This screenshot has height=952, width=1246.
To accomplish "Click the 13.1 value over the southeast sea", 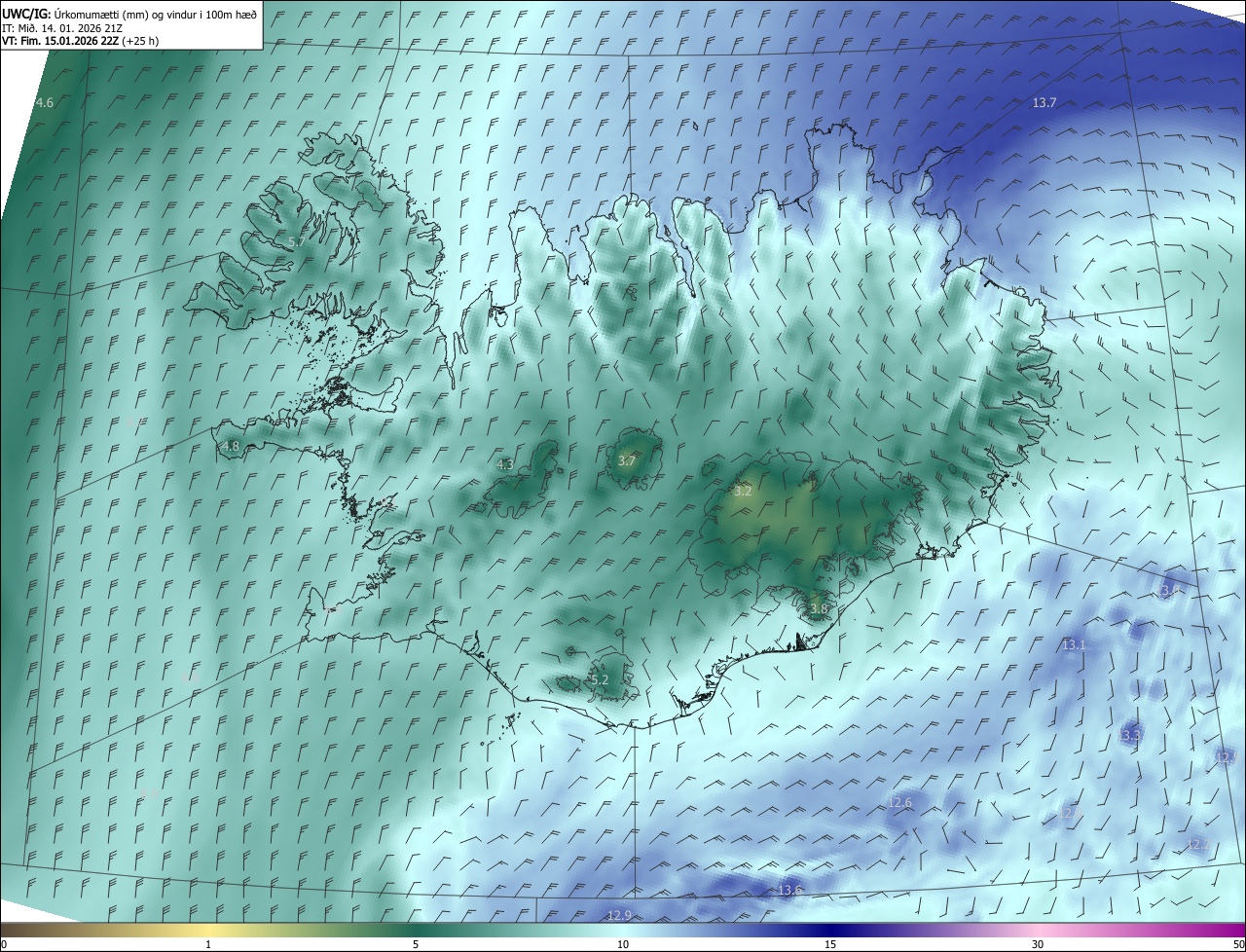I will point(1074,644).
